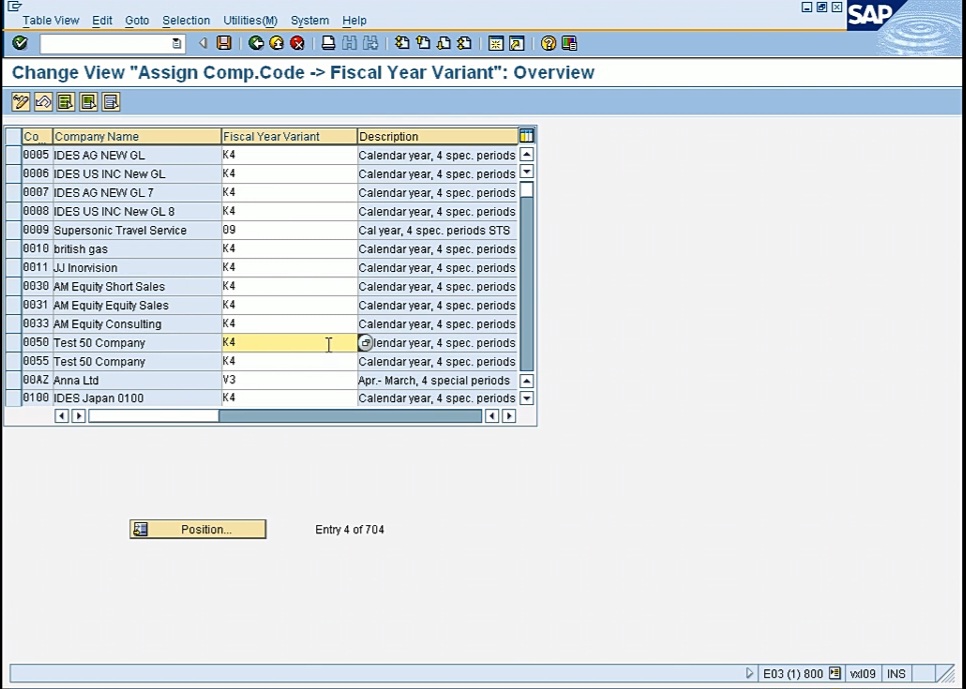Image resolution: width=966 pixels, height=689 pixels.
Task: Open the table settings icon above the scrollbar
Action: (x=526, y=136)
